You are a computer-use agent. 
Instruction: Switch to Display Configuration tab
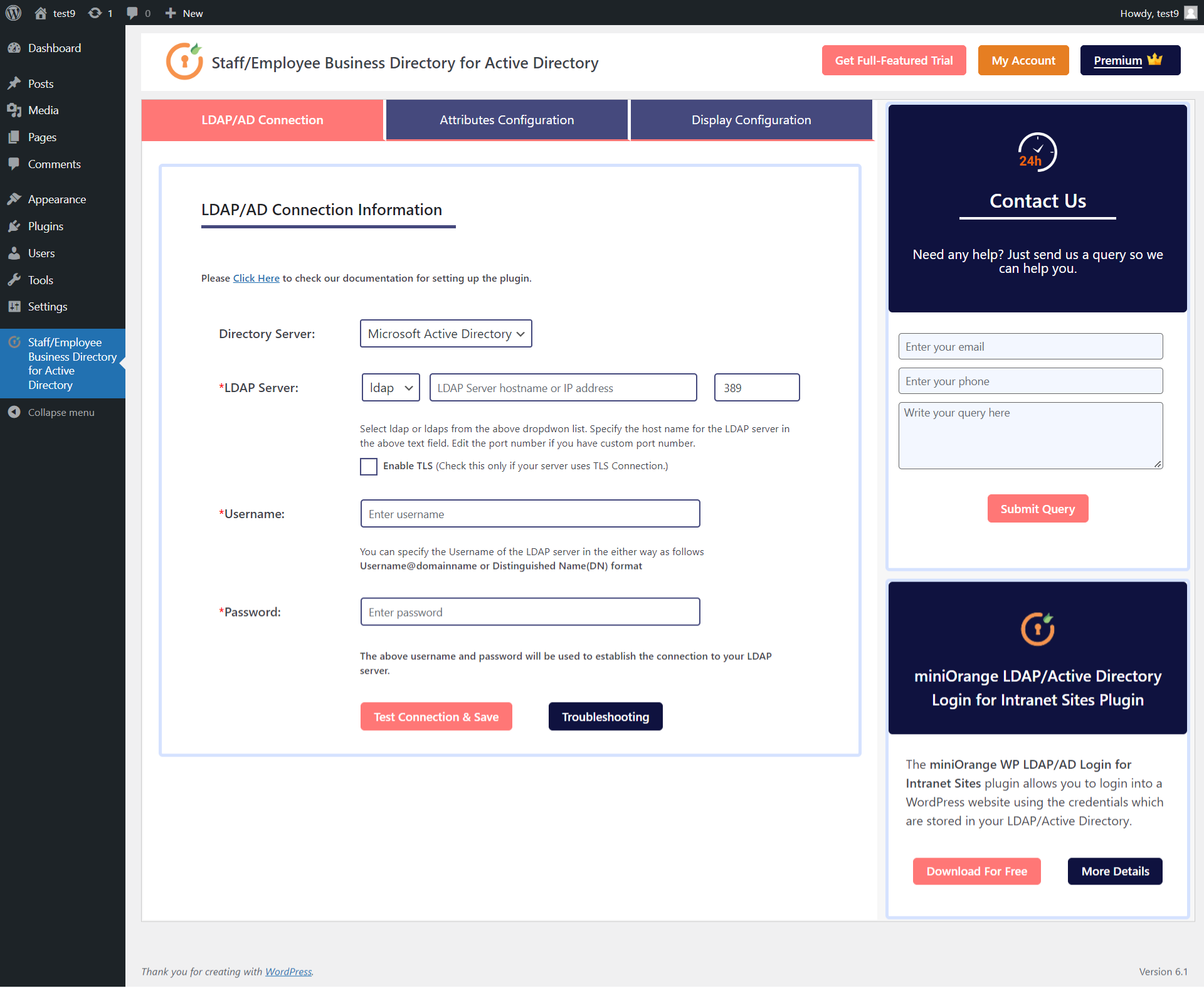pos(750,119)
